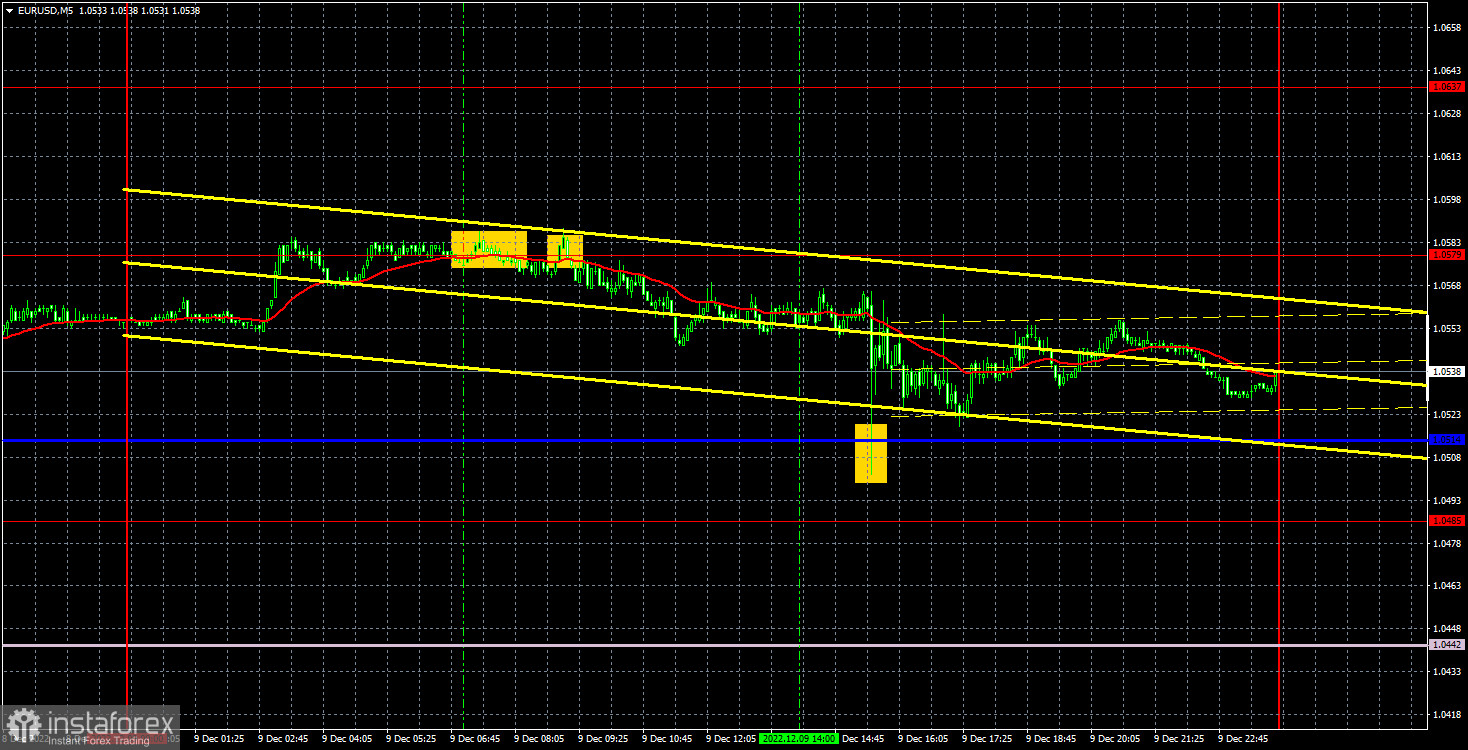Click the 9 Dec 22:45 time label
Screen dimensions: 1468x750
point(1243,739)
